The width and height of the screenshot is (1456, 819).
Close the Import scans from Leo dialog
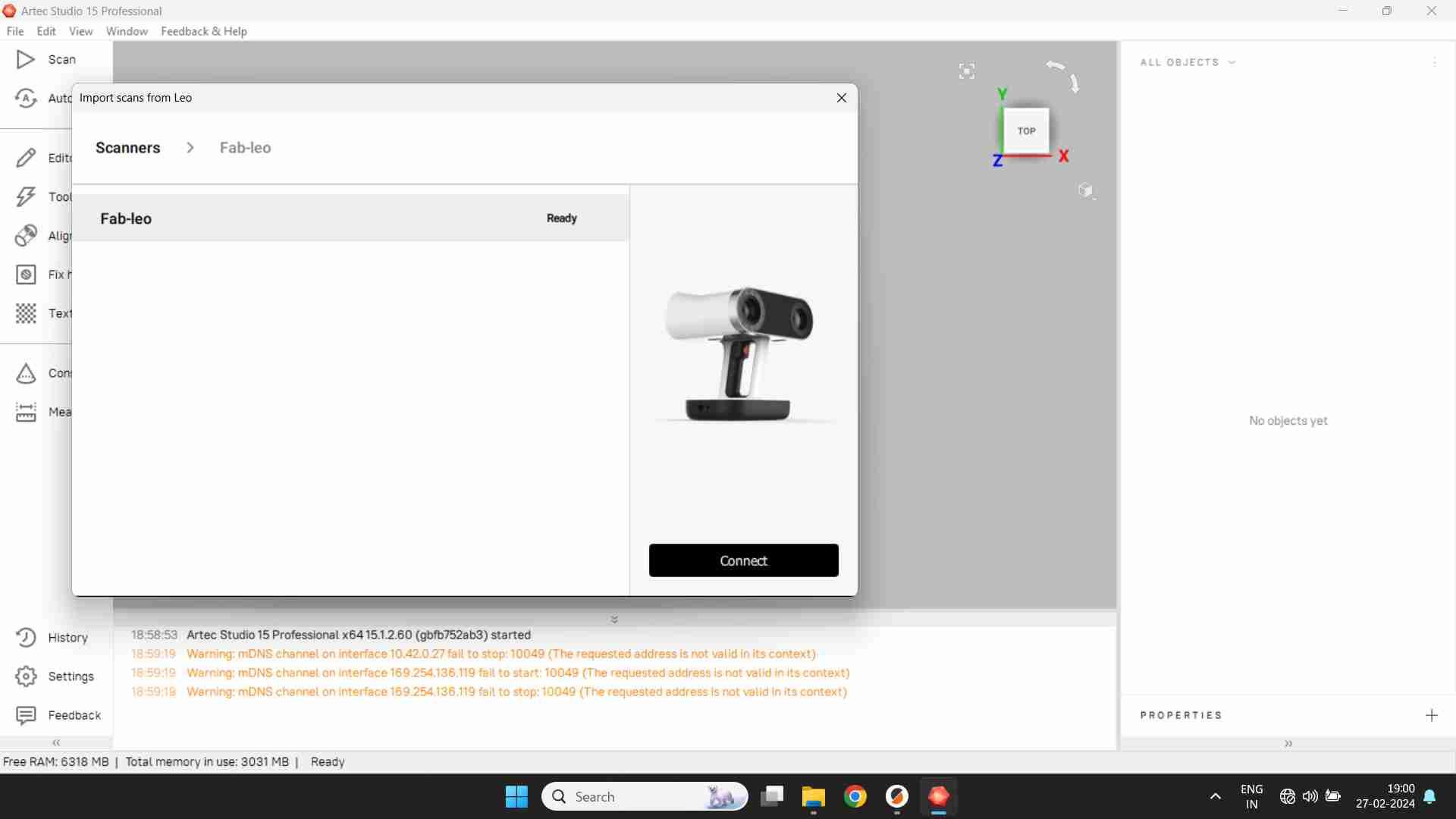pos(842,98)
